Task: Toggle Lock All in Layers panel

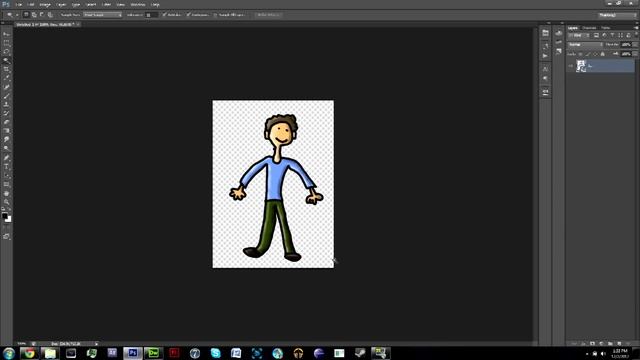Action: click(x=602, y=54)
